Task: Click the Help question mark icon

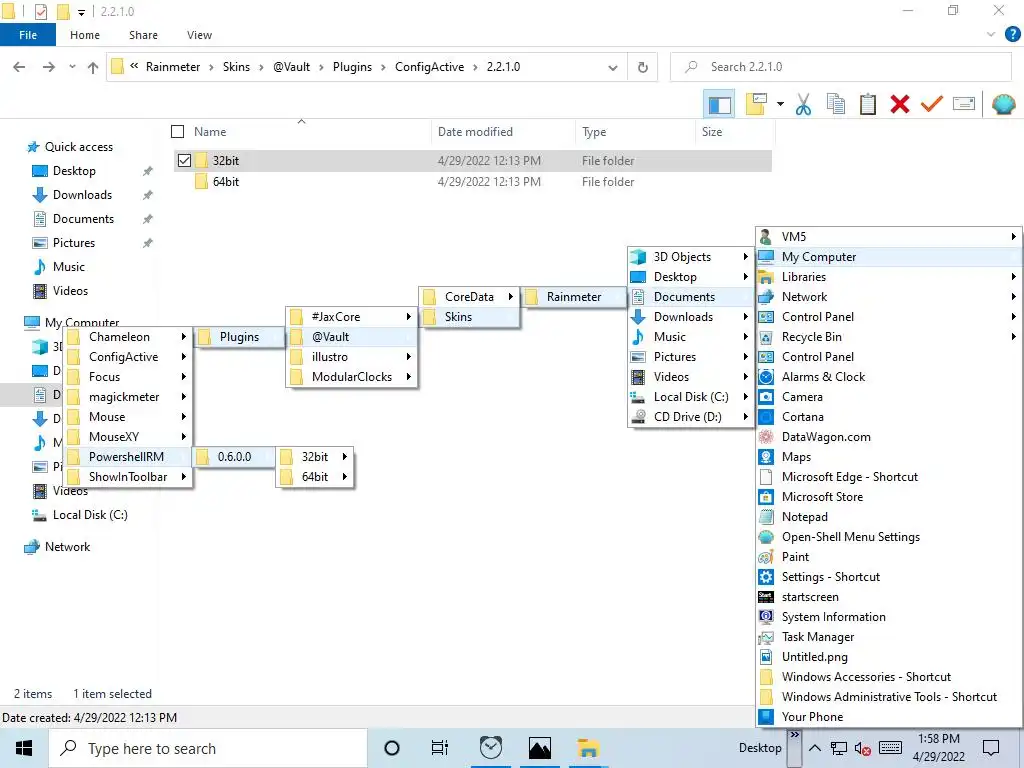Action: [1012, 35]
